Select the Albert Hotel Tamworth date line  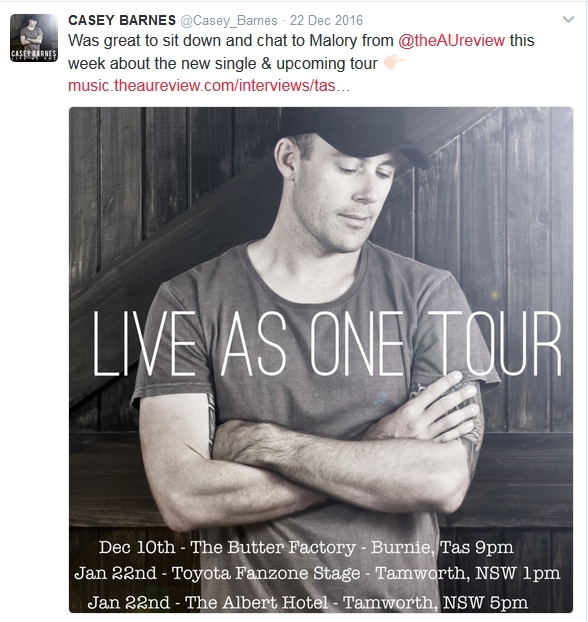[x=307, y=603]
